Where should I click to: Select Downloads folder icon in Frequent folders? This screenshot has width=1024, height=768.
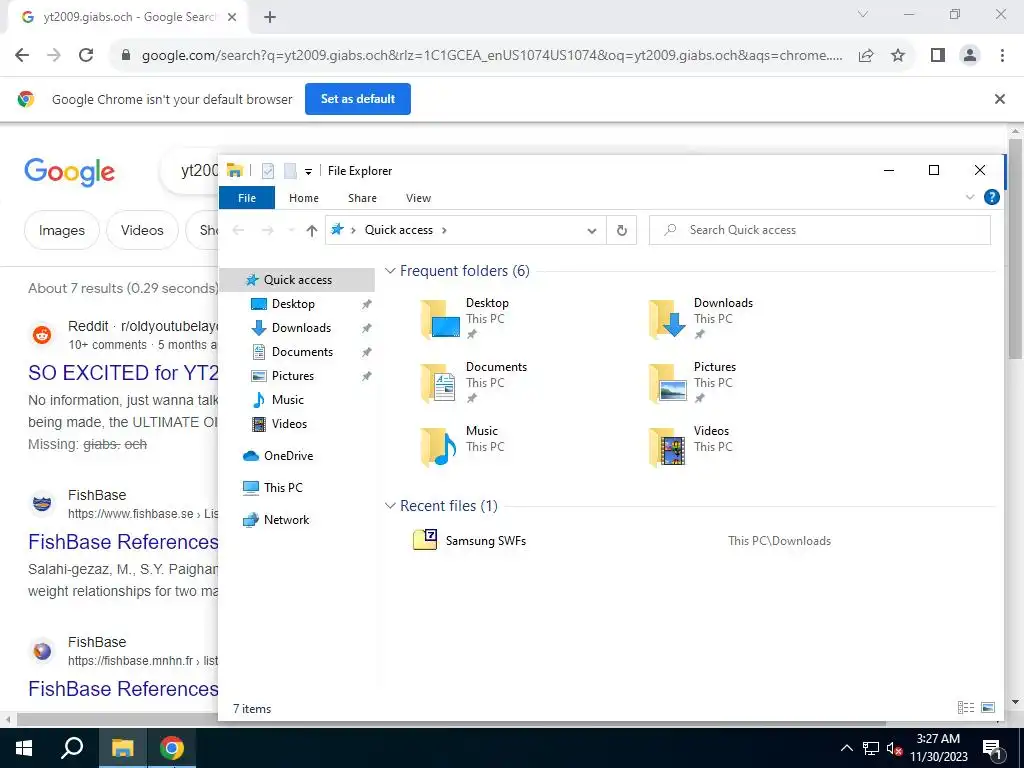667,319
